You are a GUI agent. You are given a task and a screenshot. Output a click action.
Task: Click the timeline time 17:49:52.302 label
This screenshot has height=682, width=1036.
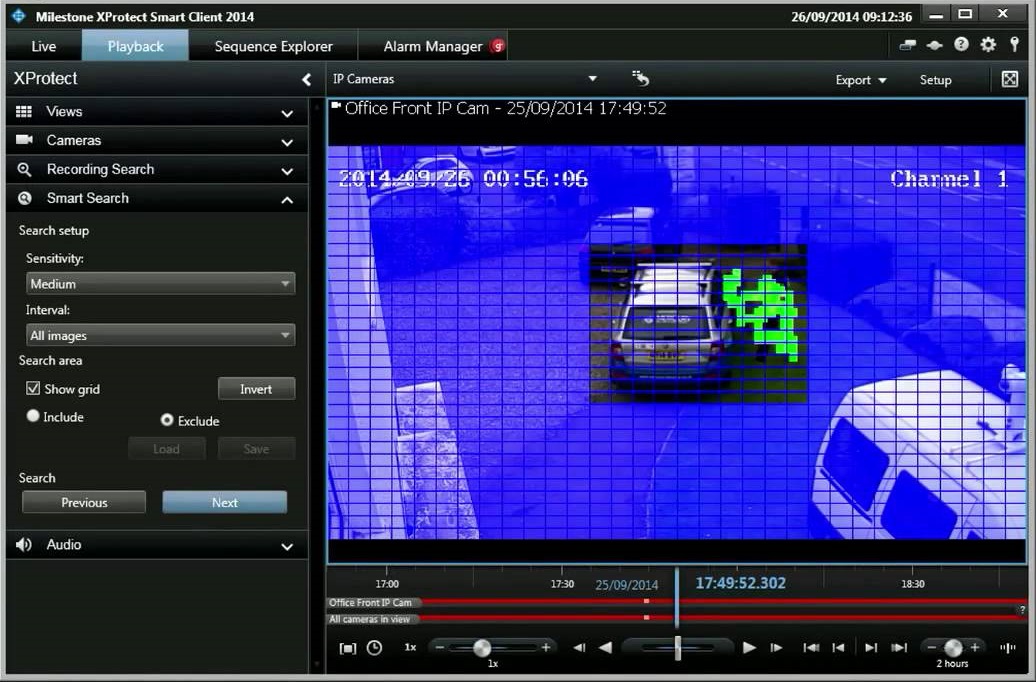click(x=740, y=584)
